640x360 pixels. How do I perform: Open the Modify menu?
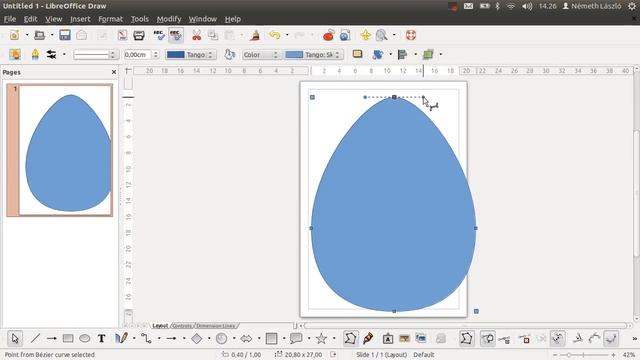coord(169,19)
